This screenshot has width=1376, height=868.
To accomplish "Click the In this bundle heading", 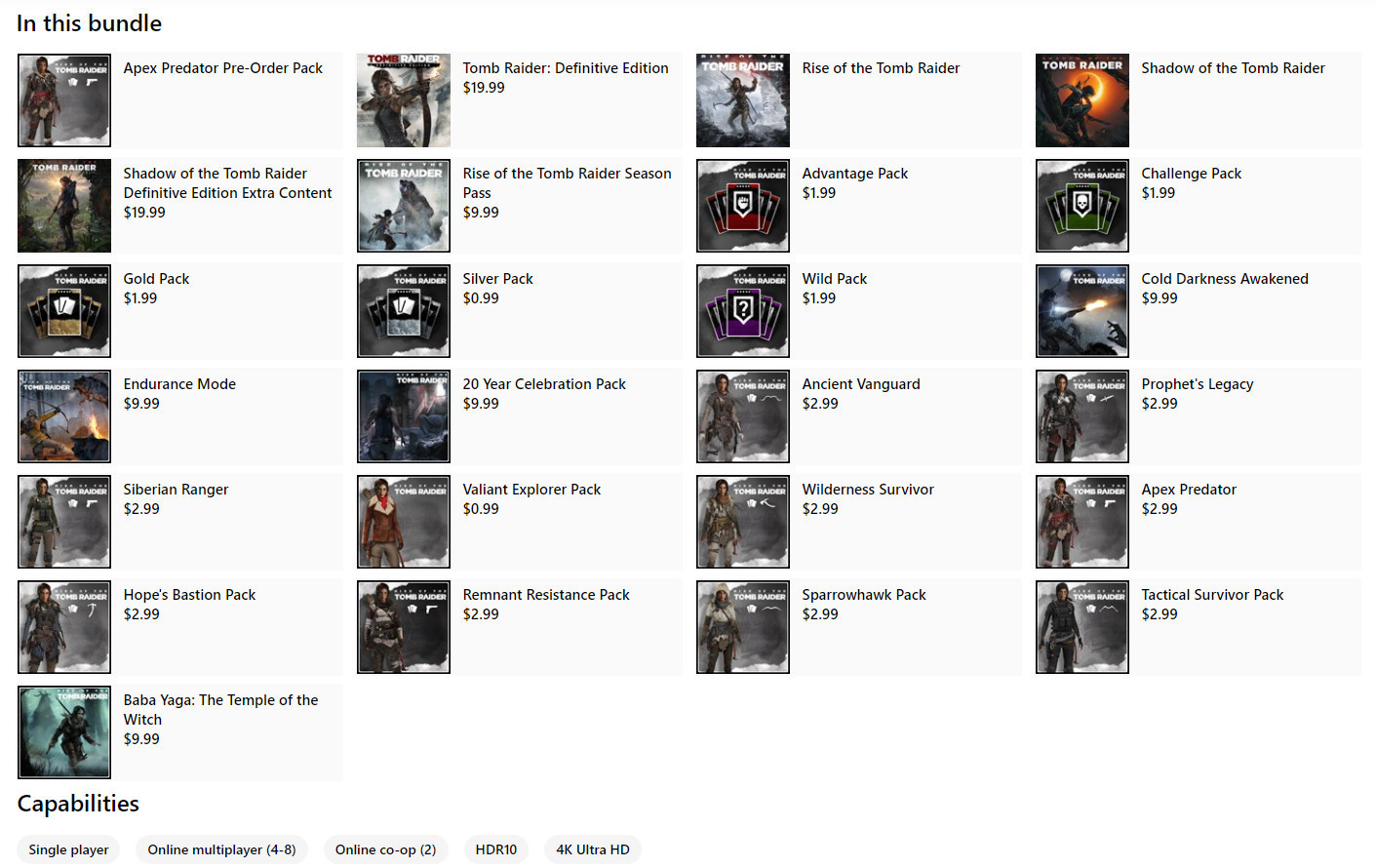I will coord(90,23).
